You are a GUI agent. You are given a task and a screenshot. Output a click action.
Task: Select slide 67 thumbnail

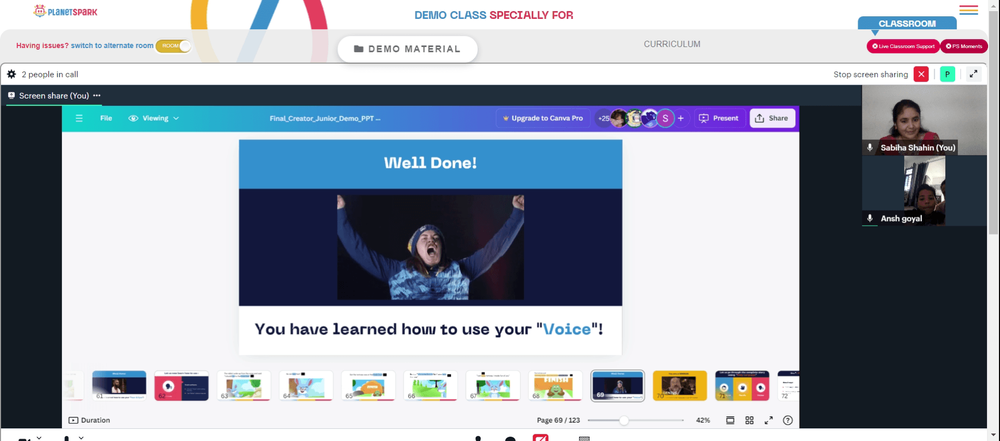coord(493,385)
